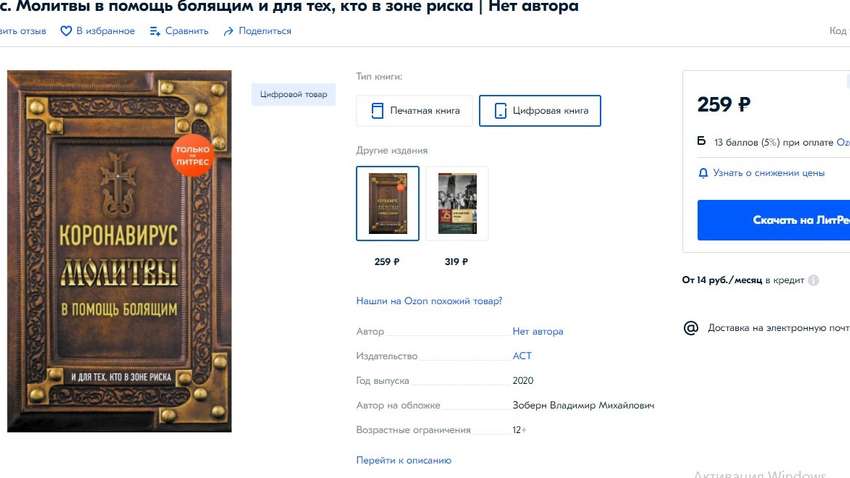Select Печатная книга book type

415,111
